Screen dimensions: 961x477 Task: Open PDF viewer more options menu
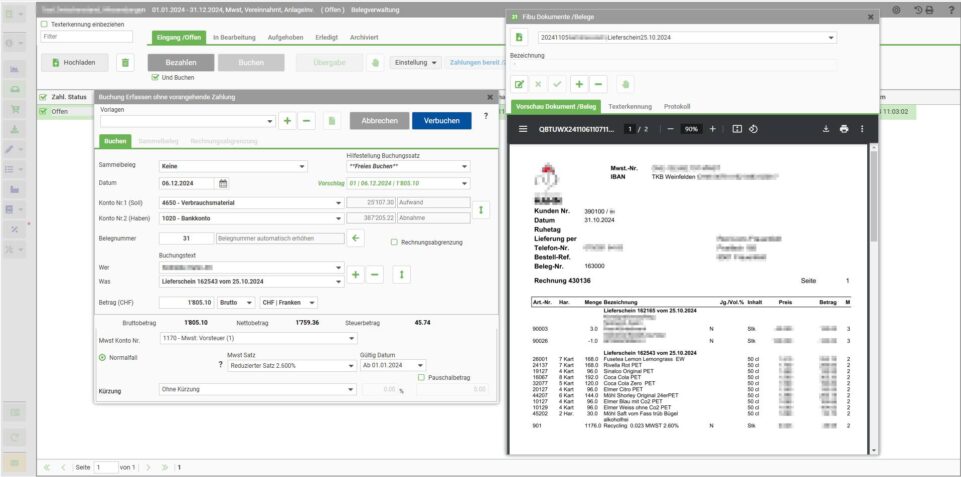[x=862, y=129]
